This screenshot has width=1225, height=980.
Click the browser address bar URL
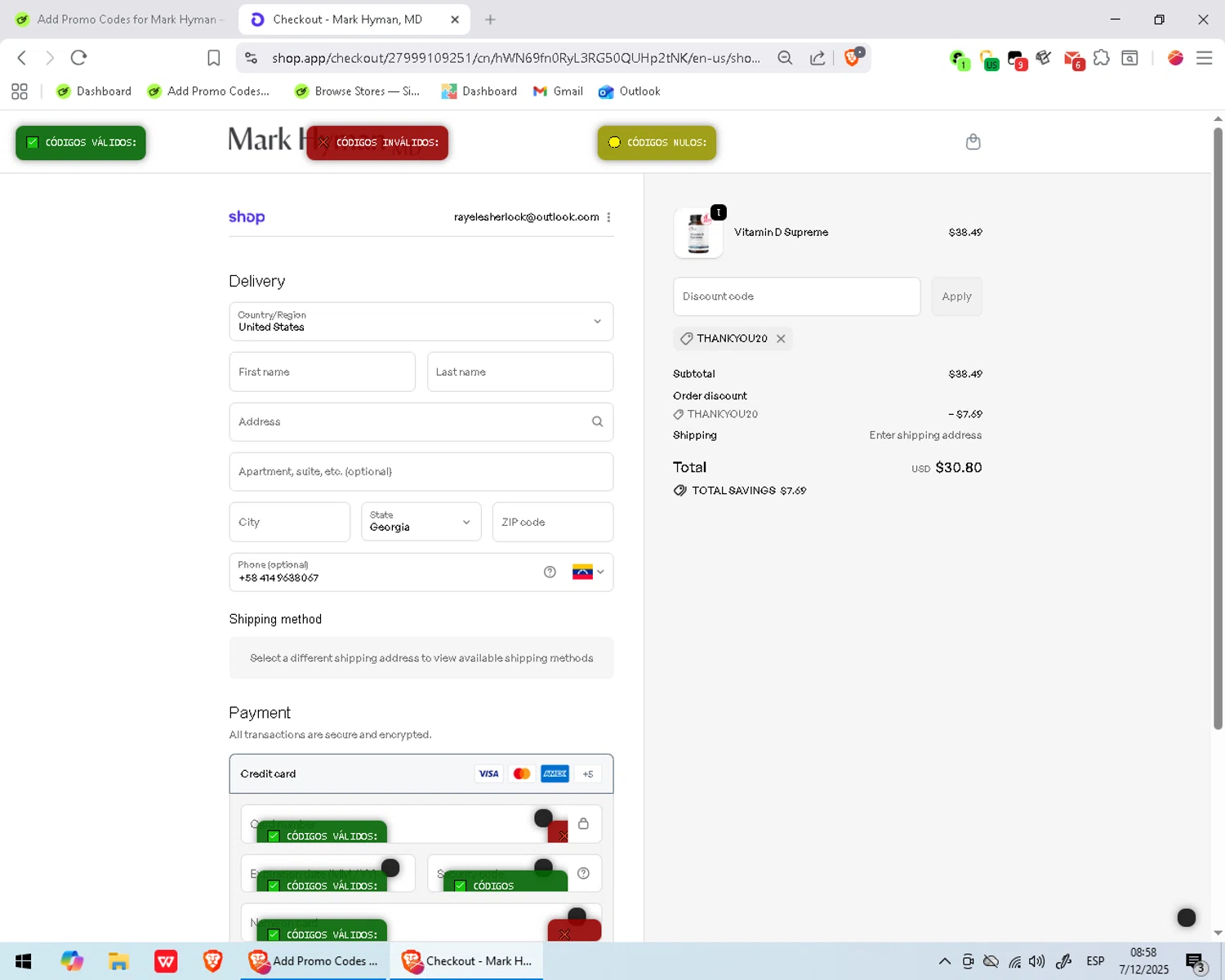coord(516,58)
